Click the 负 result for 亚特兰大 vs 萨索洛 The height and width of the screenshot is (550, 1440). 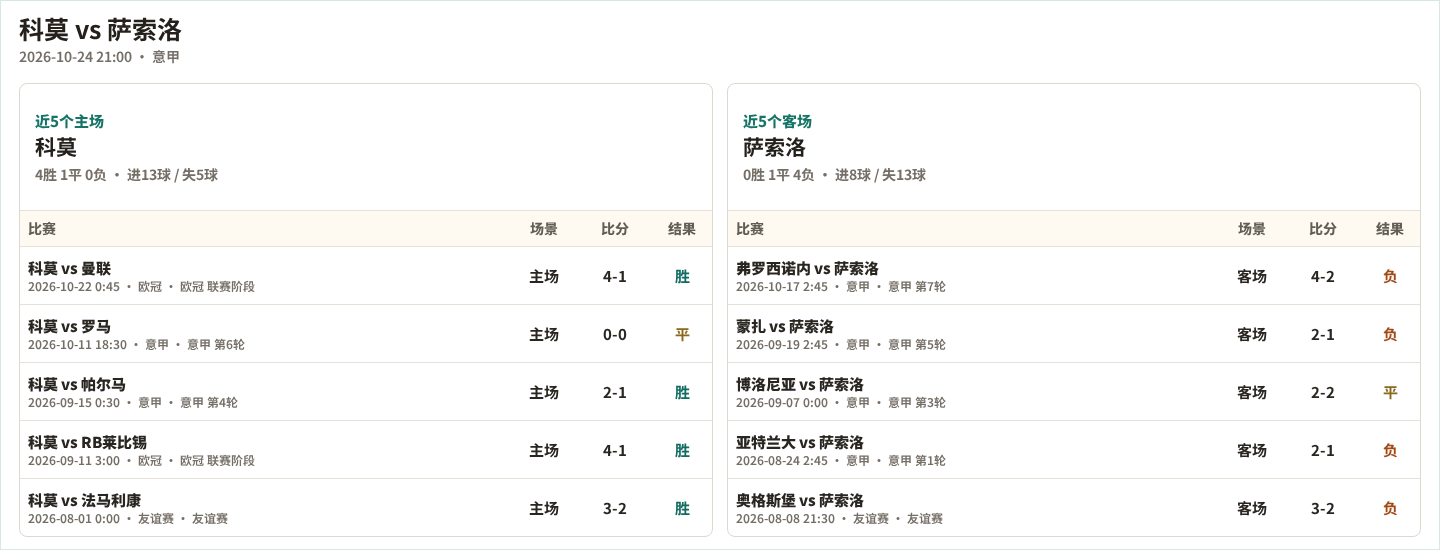(1390, 450)
